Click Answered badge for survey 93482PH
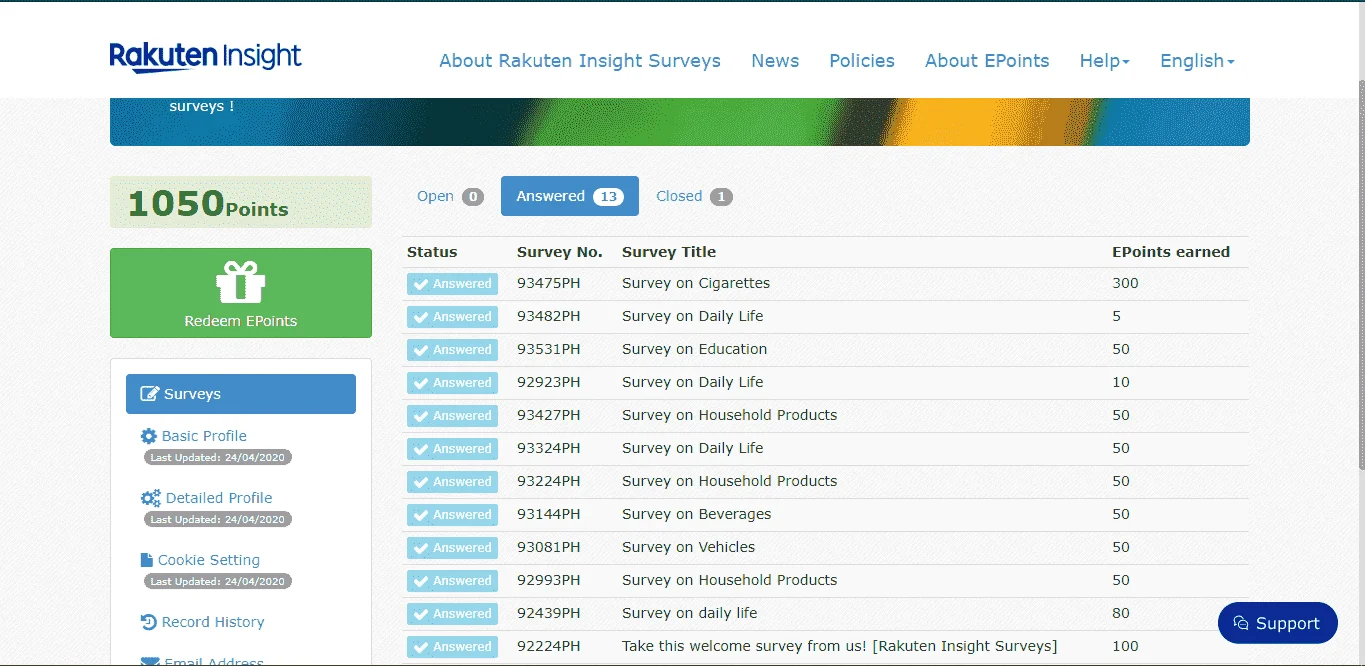 (452, 317)
